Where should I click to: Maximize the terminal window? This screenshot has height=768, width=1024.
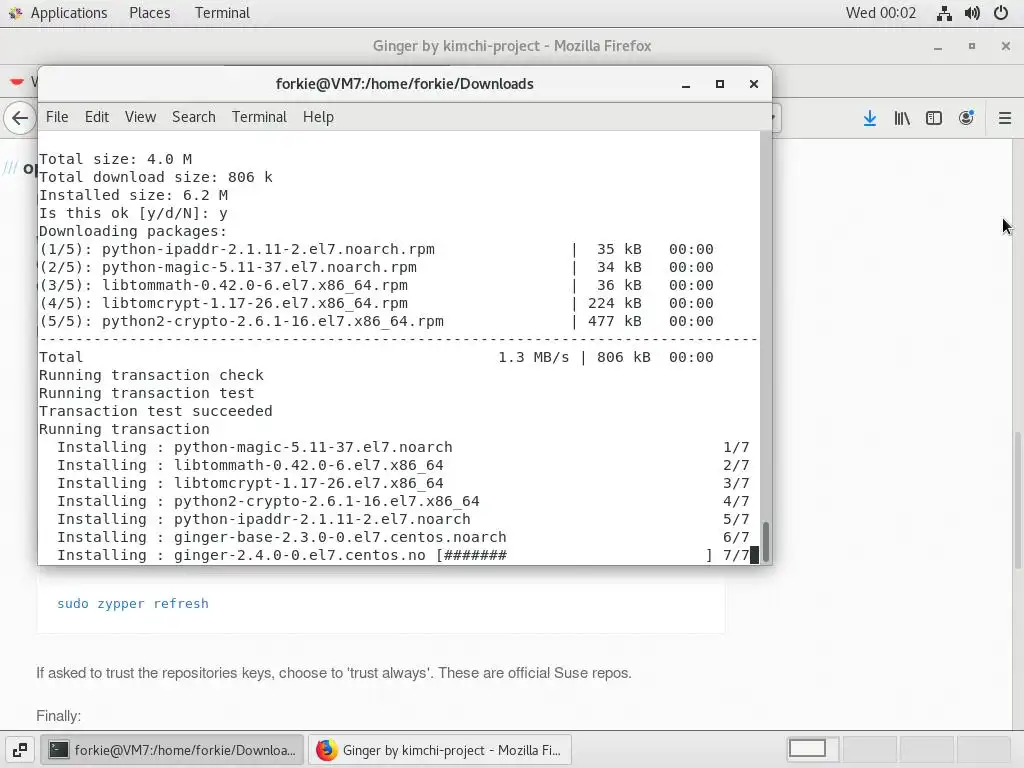pyautogui.click(x=720, y=84)
